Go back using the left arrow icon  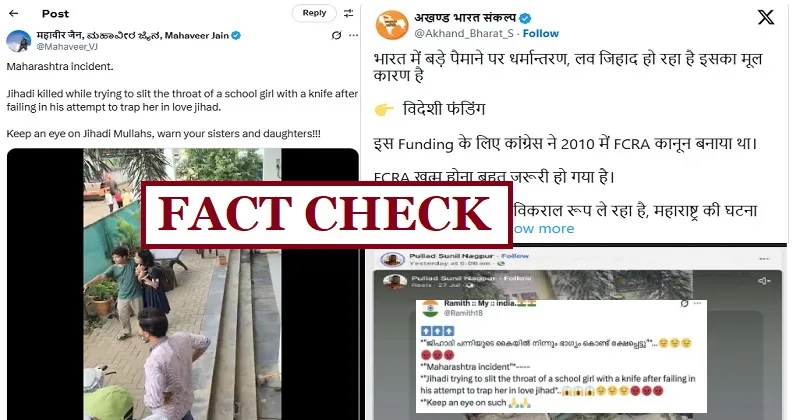pos(14,13)
